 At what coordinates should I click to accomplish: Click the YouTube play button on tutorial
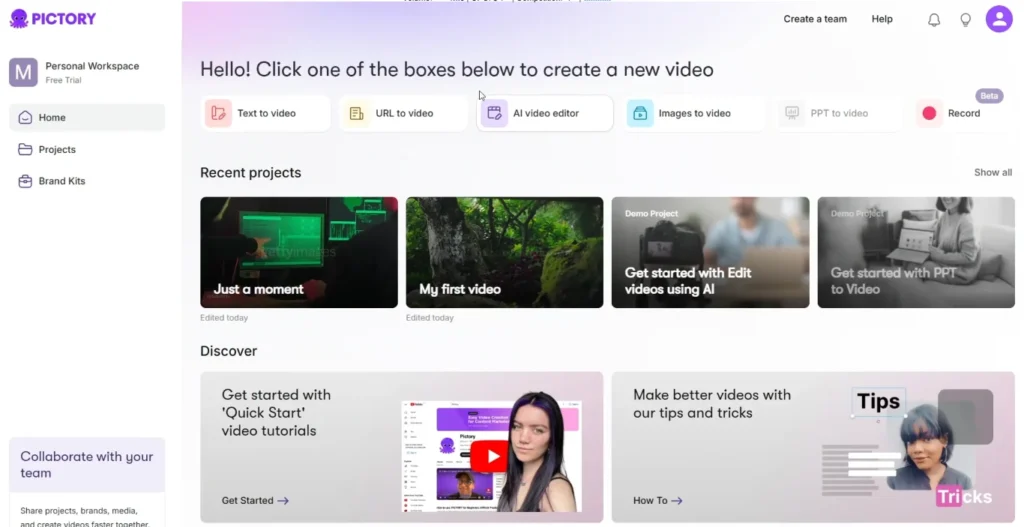coord(489,456)
